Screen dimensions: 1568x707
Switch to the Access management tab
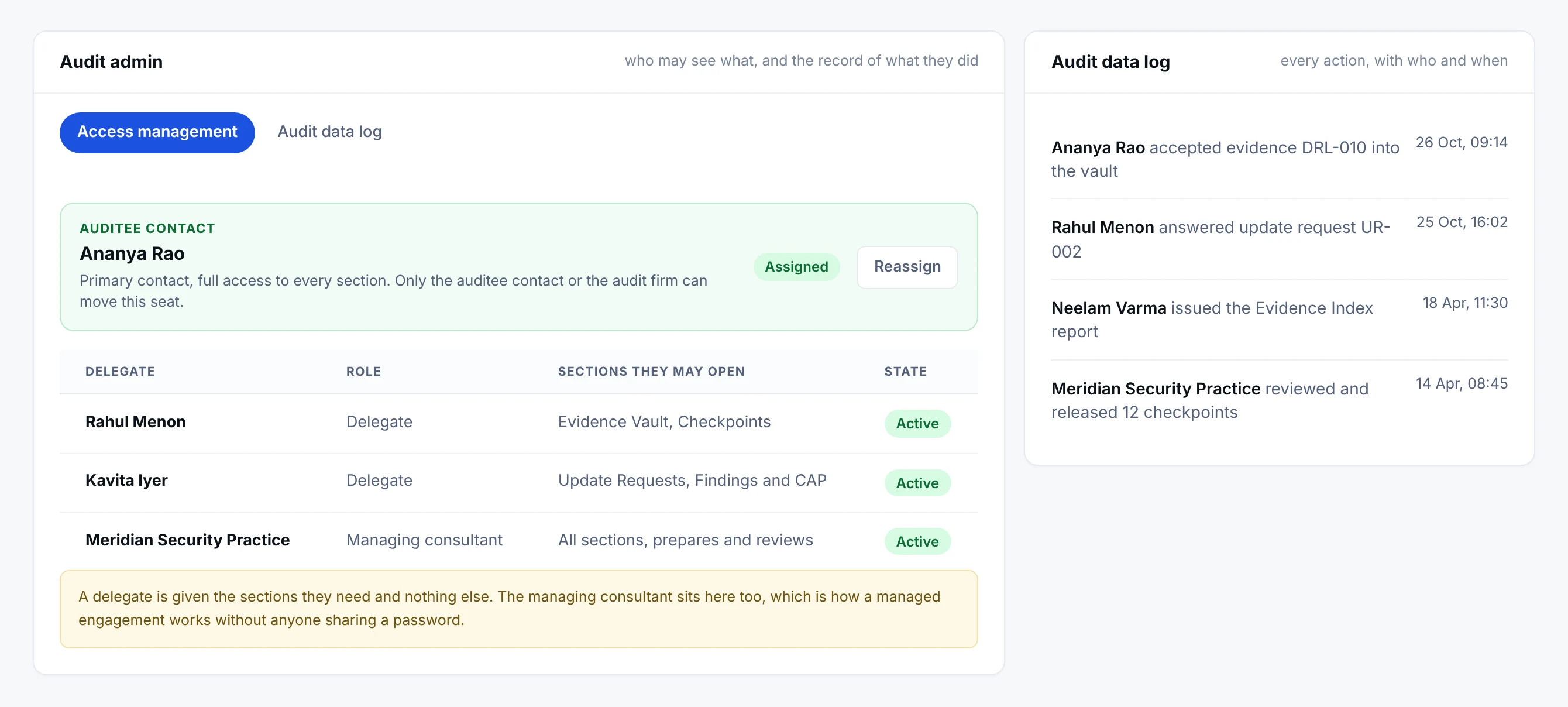coord(157,132)
